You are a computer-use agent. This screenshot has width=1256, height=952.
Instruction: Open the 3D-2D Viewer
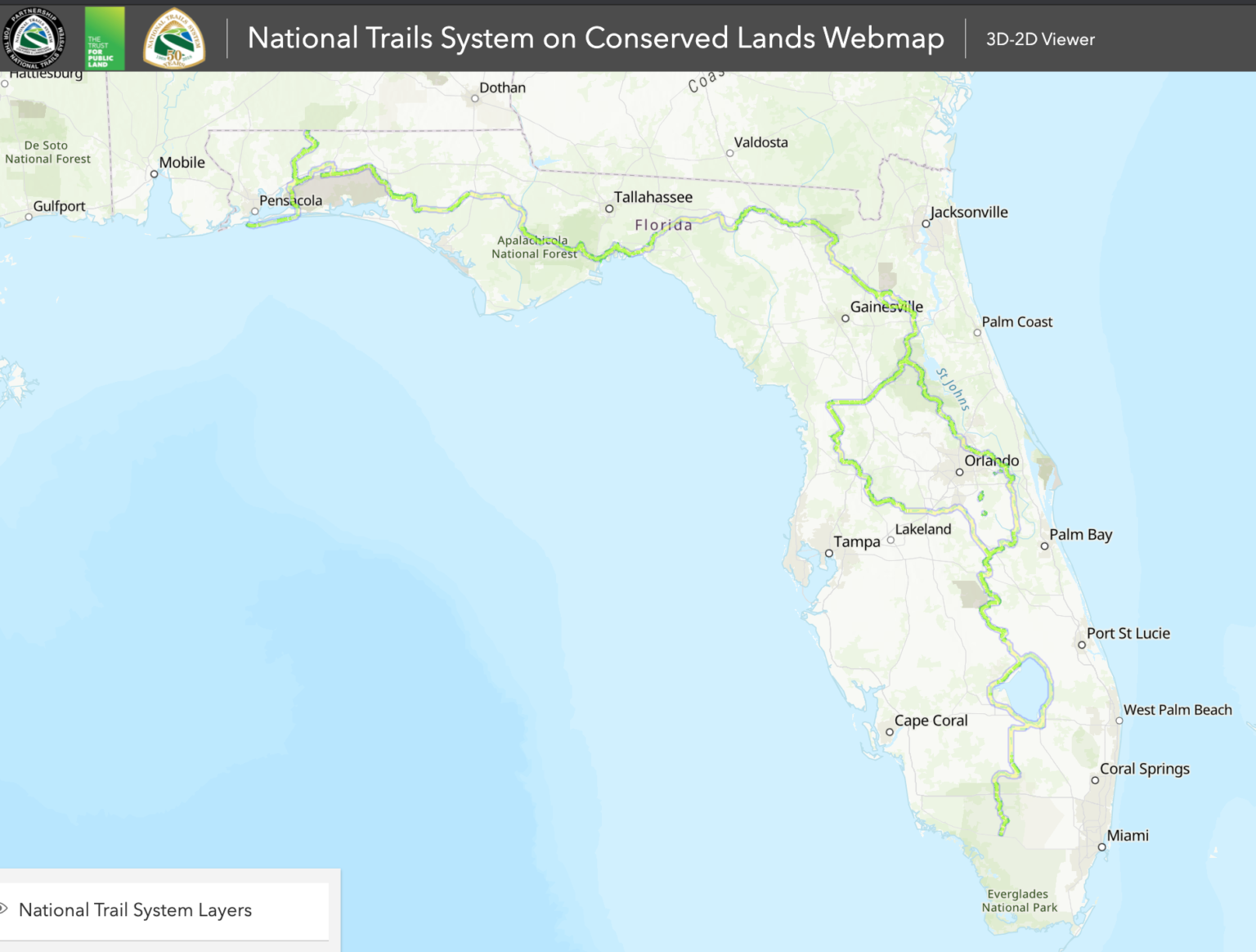point(1040,38)
